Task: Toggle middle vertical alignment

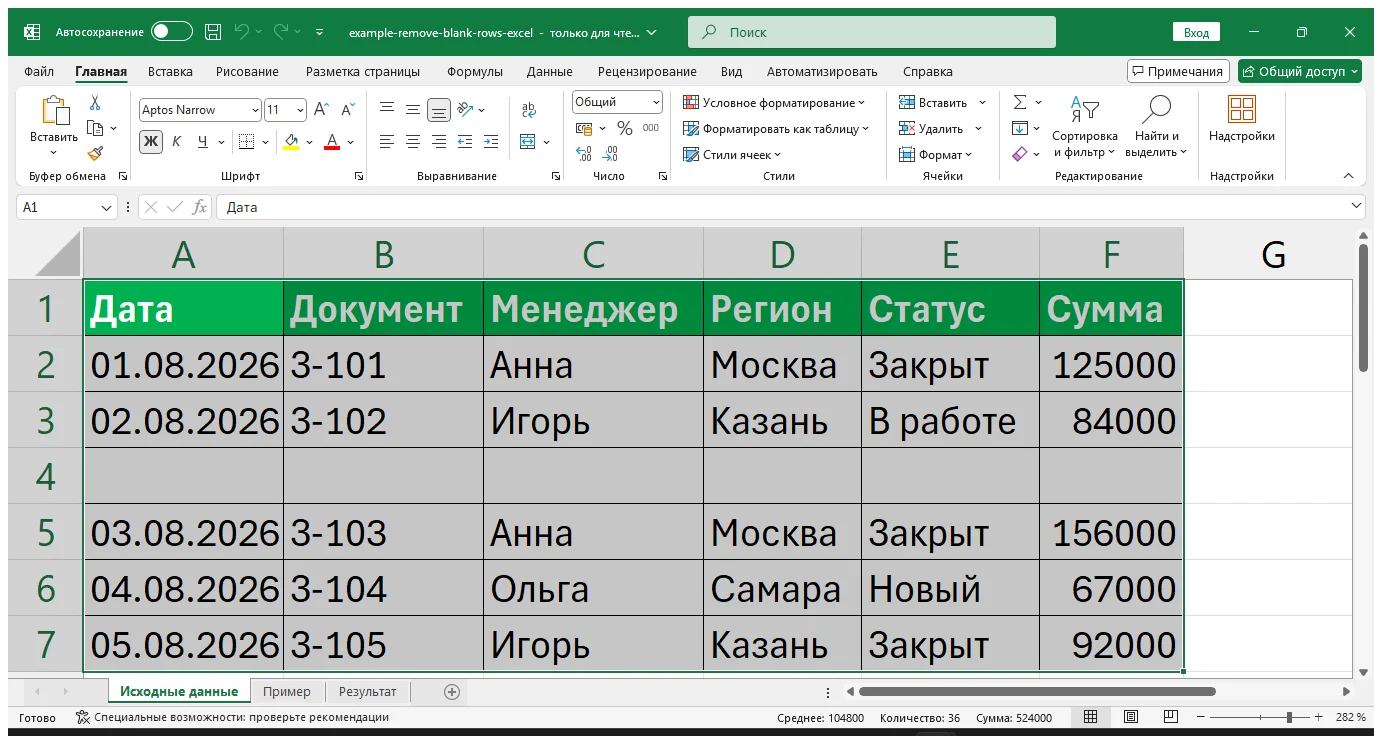Action: pyautogui.click(x=412, y=110)
